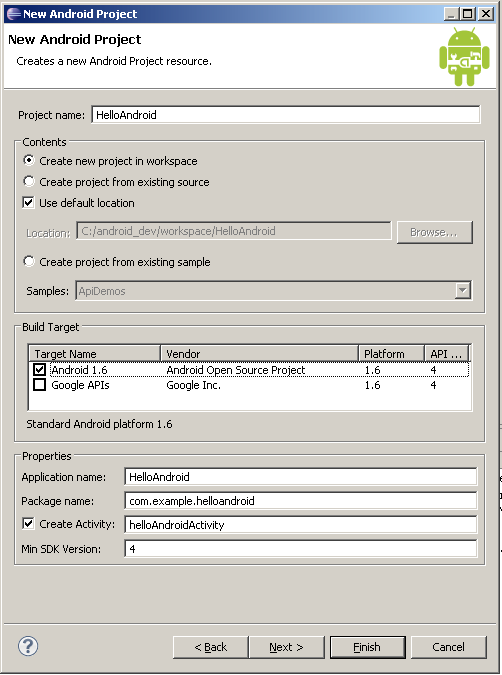
Task: Cancel the New Android Project wizard
Action: [448, 647]
